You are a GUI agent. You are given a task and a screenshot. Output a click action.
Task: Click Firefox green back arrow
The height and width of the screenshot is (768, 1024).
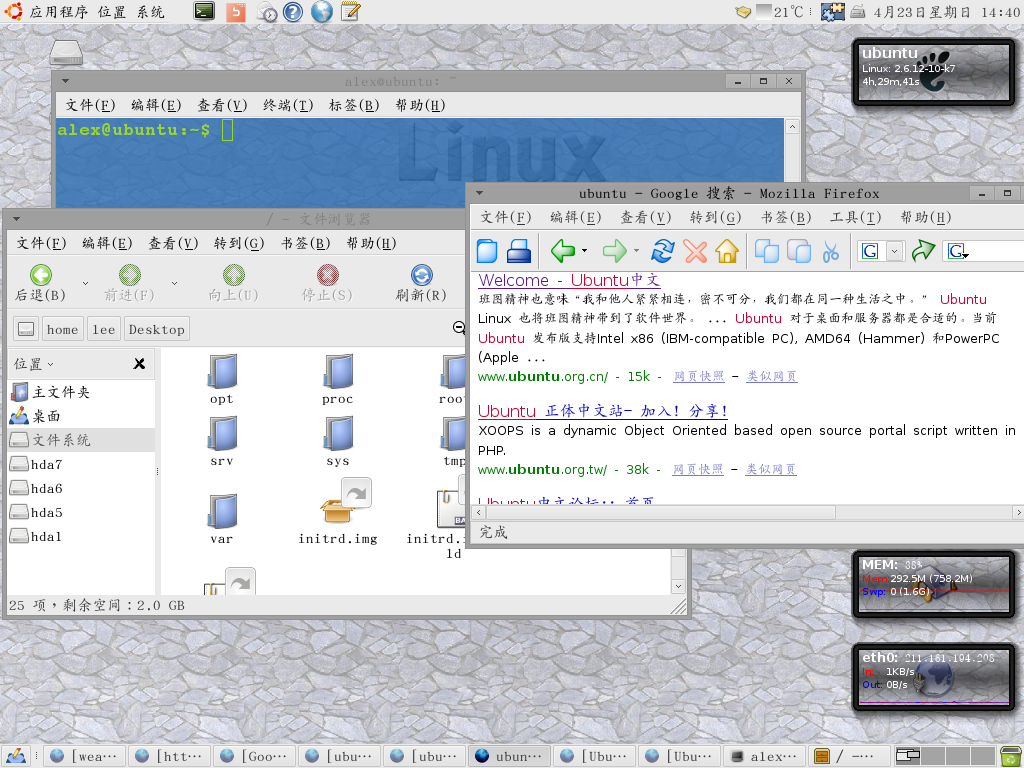(562, 251)
